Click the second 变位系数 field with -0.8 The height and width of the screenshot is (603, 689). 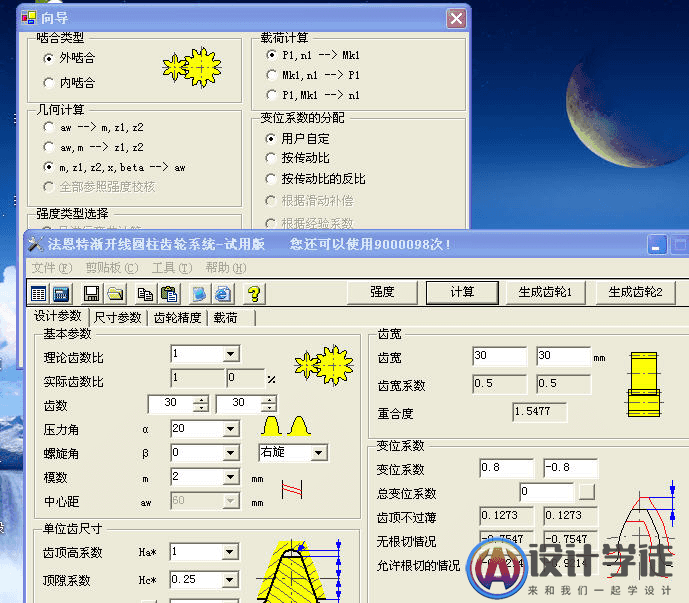coord(570,468)
